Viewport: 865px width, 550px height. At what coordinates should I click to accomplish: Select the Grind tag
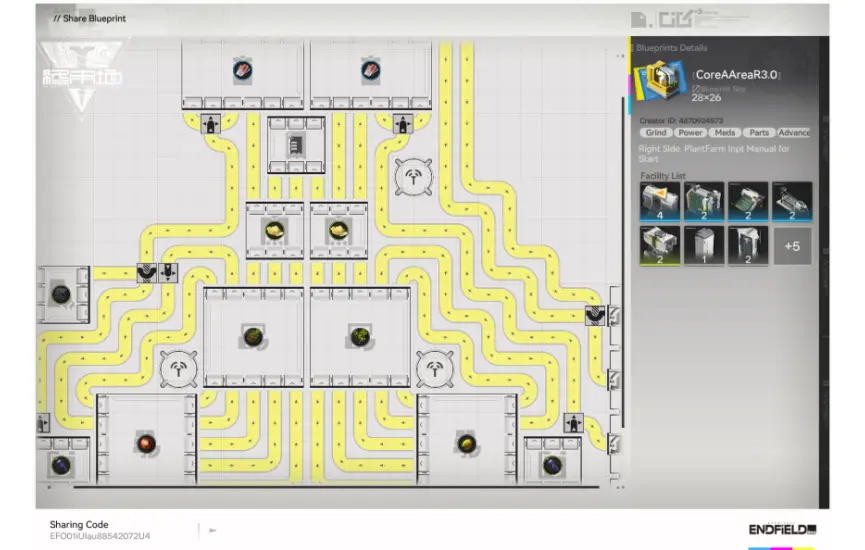(656, 132)
